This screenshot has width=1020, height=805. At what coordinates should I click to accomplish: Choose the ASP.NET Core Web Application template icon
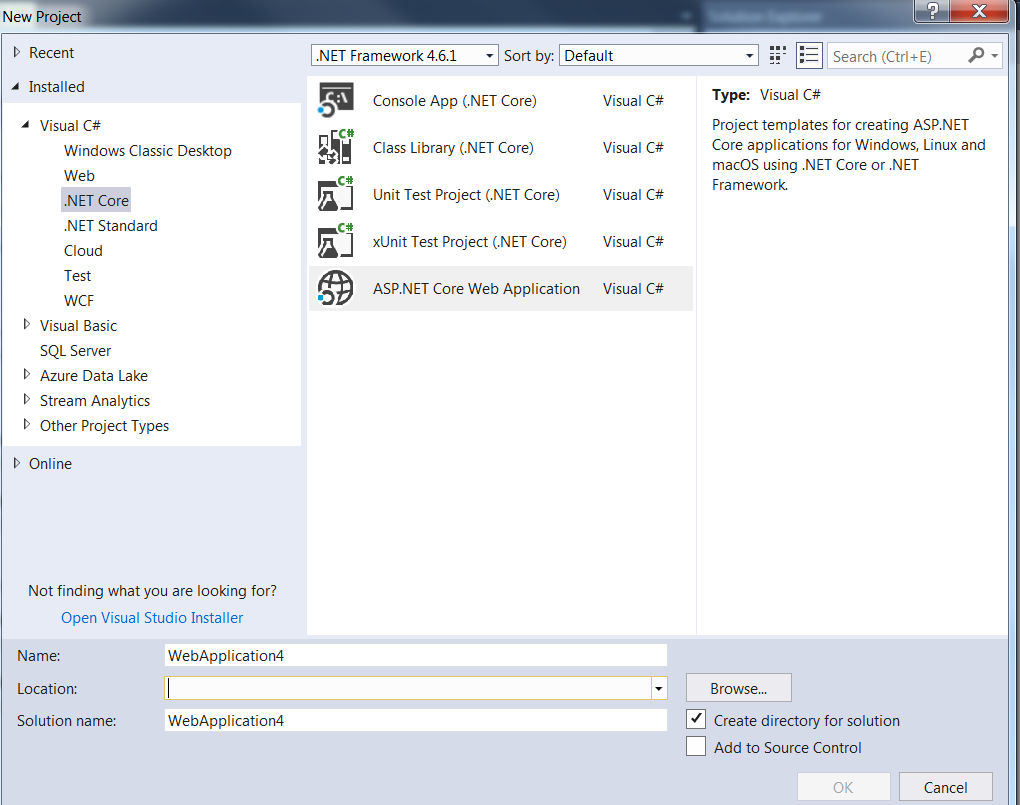(x=335, y=288)
